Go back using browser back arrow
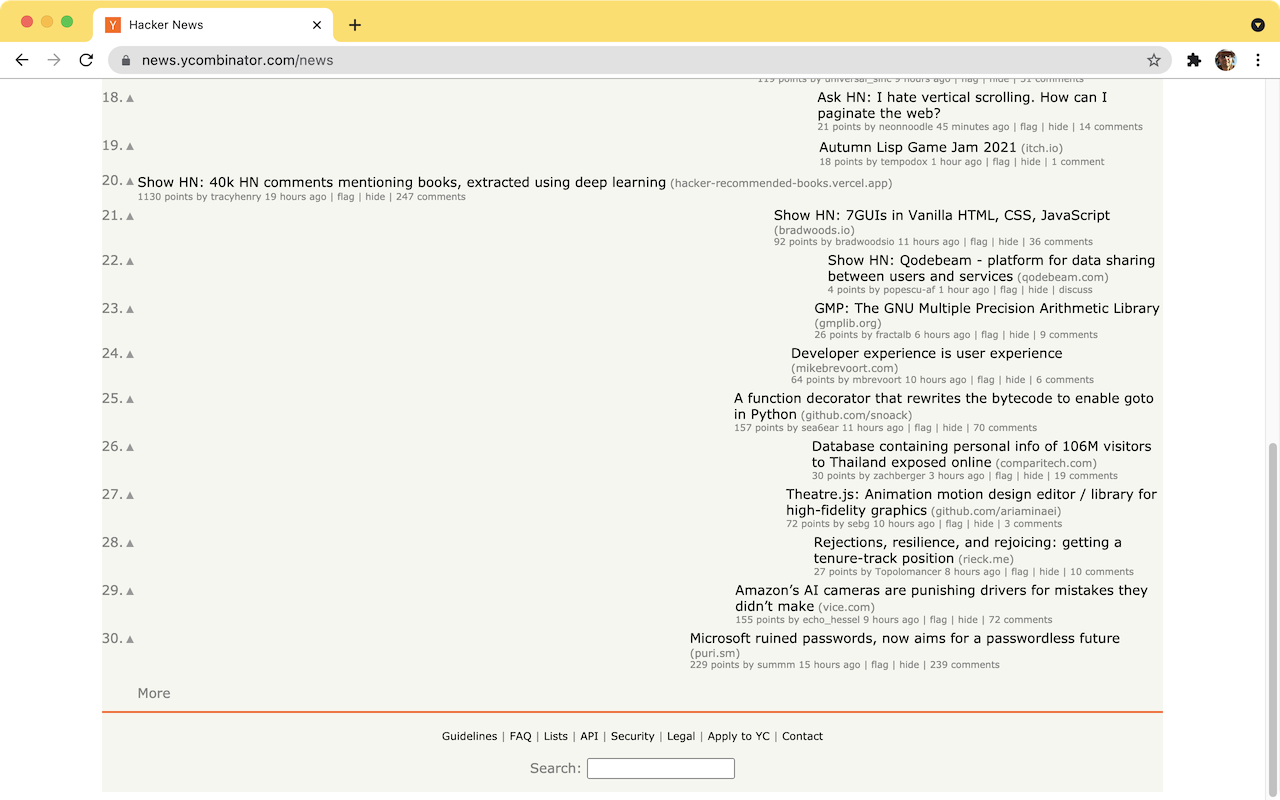The image size is (1280, 800). (x=22, y=60)
